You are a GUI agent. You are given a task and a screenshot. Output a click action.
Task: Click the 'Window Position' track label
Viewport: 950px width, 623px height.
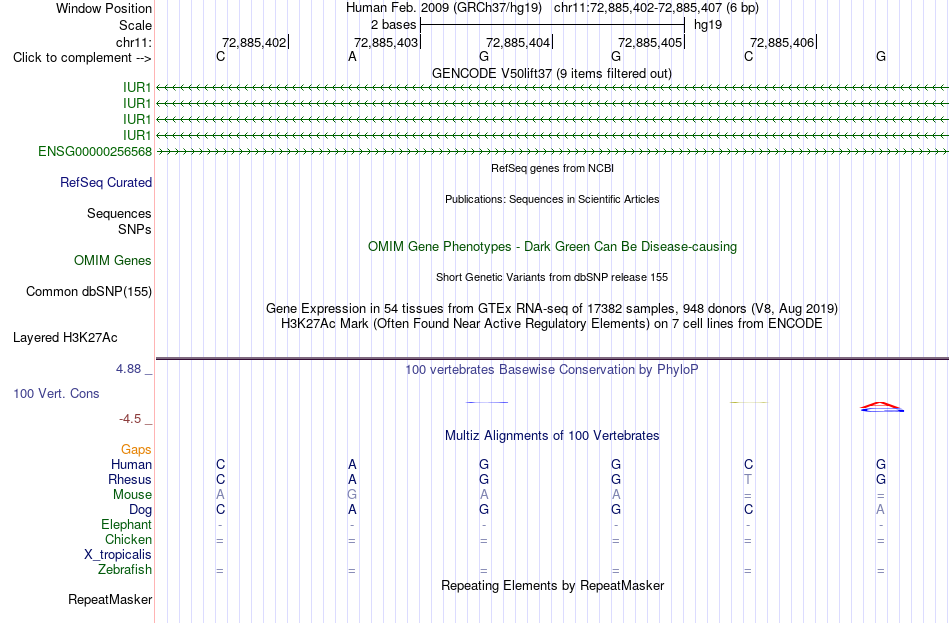tap(104, 8)
